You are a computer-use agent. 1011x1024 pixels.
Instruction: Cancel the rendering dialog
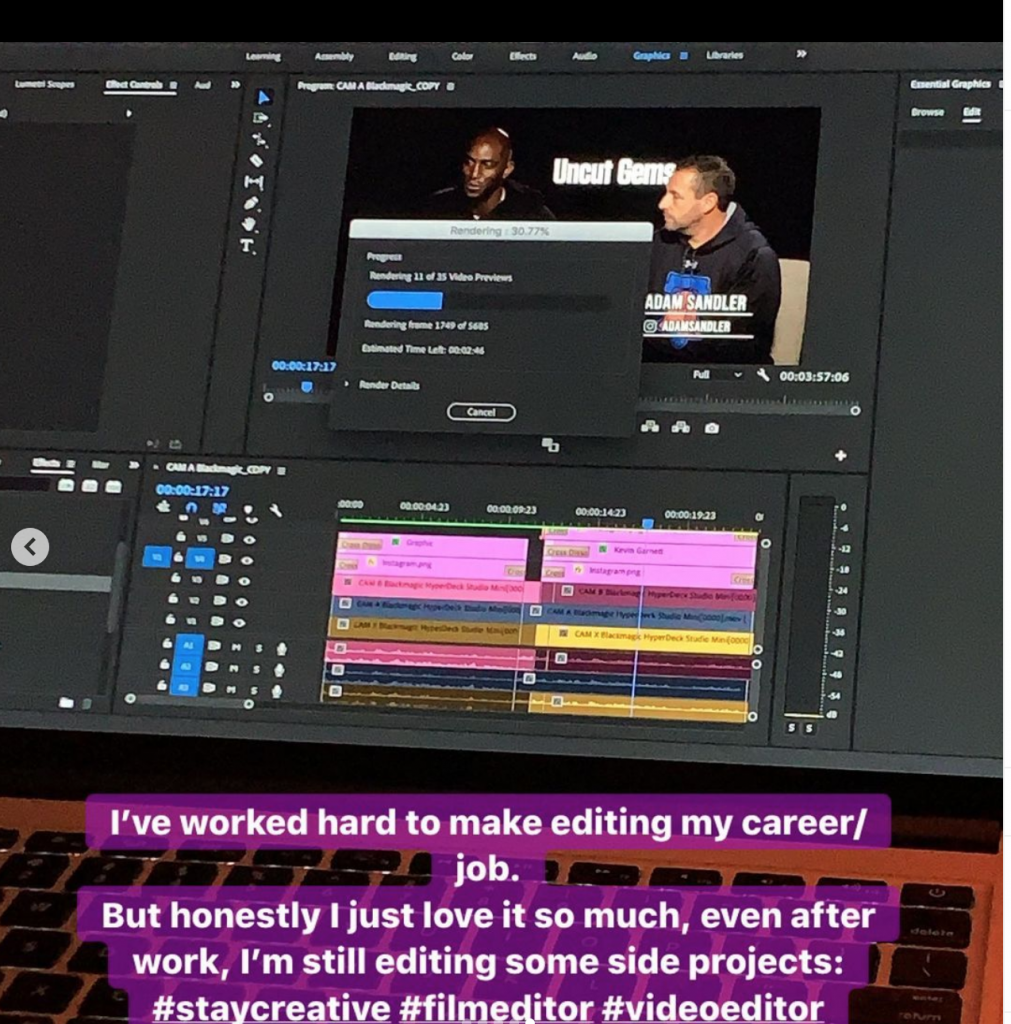[481, 412]
